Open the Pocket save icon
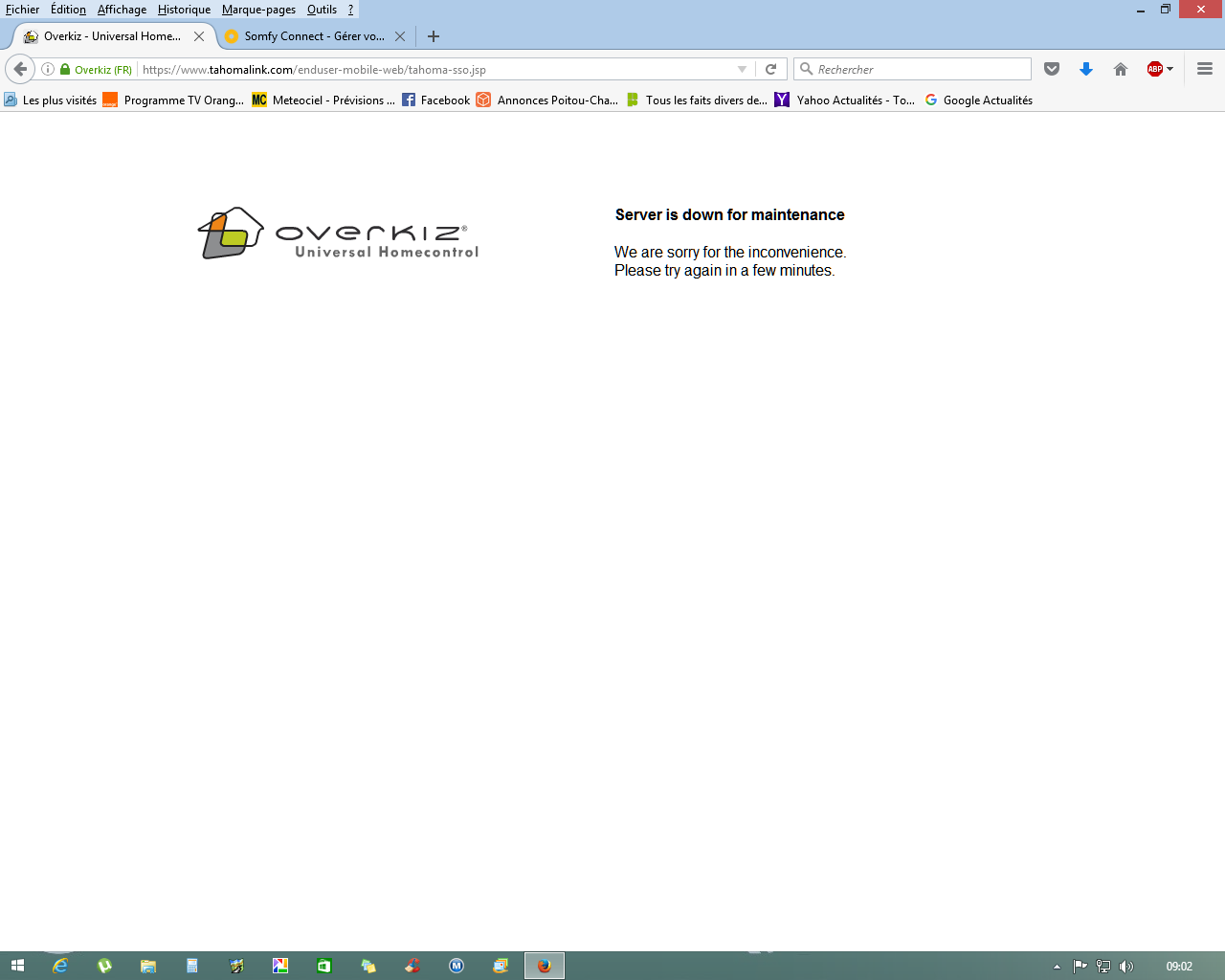1225x980 pixels. click(x=1052, y=69)
